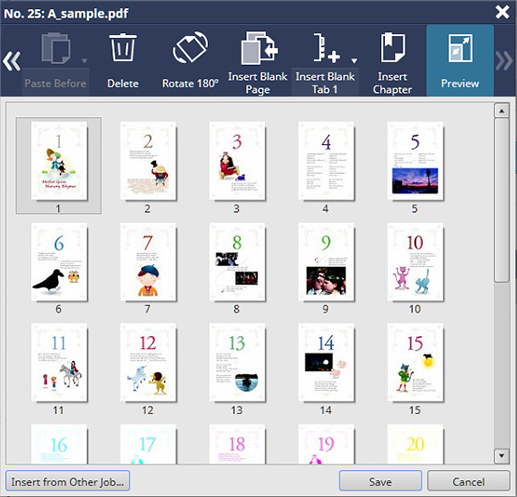Show previous toolbar items with left chevrons
This screenshot has width=517, height=497.
click(x=12, y=61)
